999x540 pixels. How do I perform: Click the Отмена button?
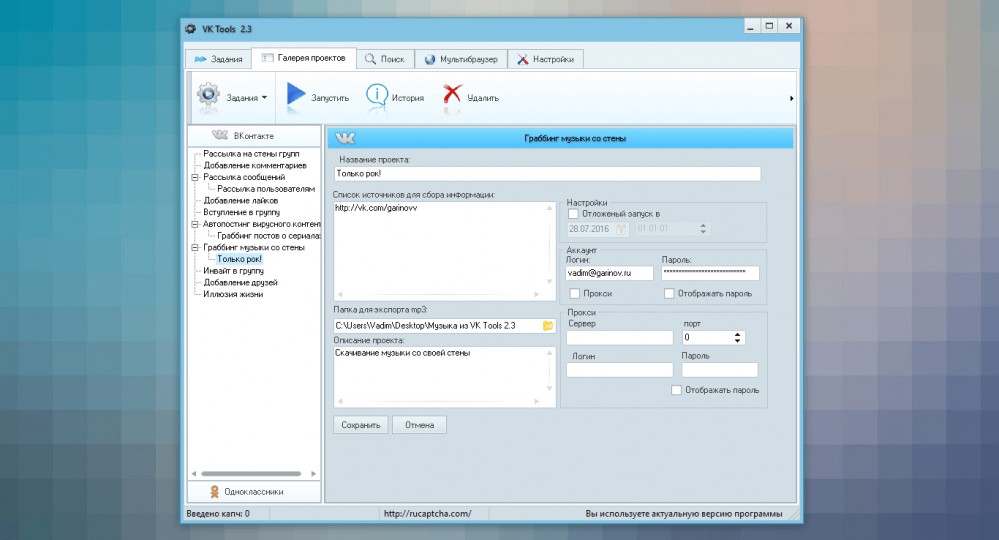[x=419, y=425]
